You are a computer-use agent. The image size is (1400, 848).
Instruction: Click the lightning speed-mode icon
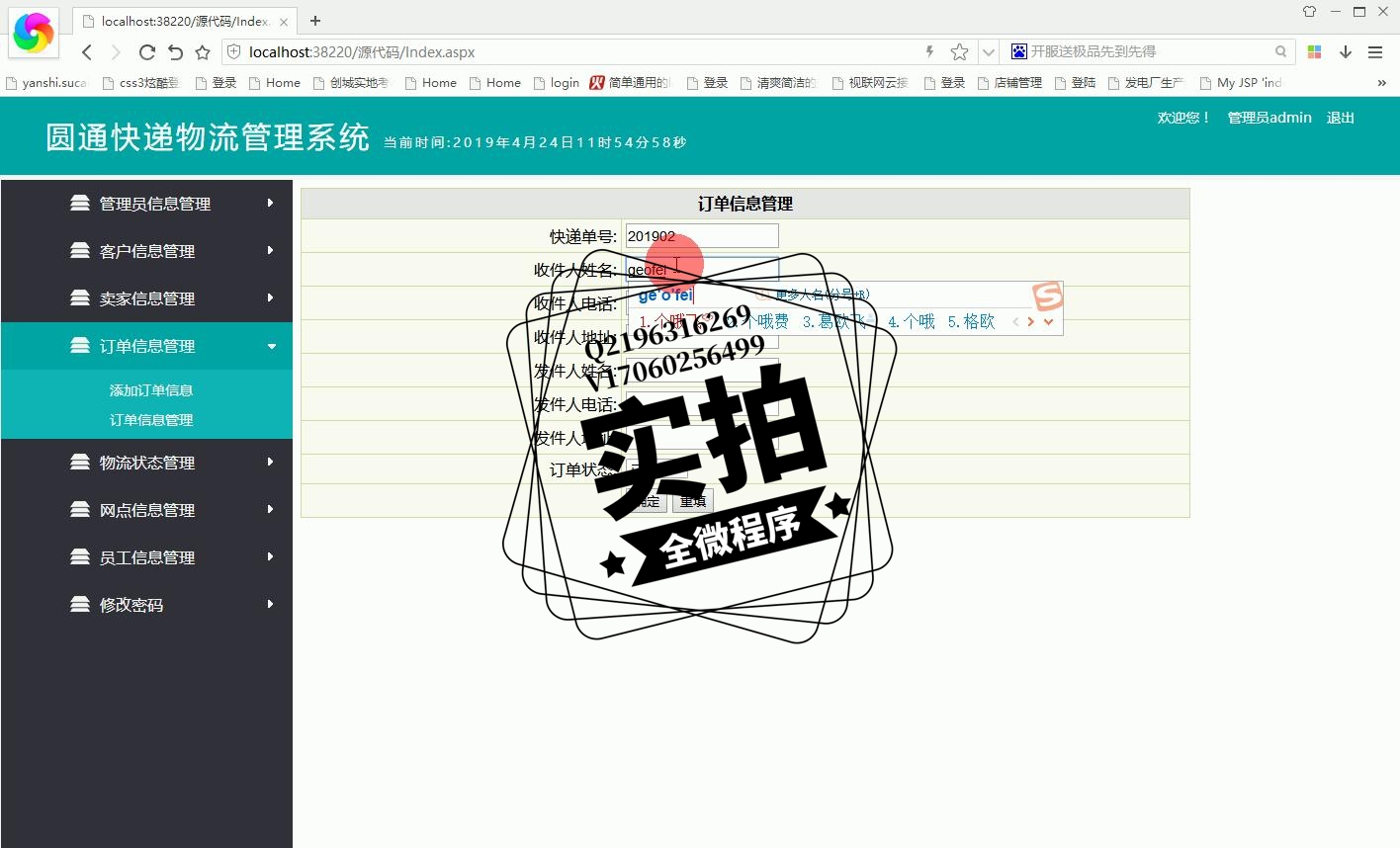[929, 51]
